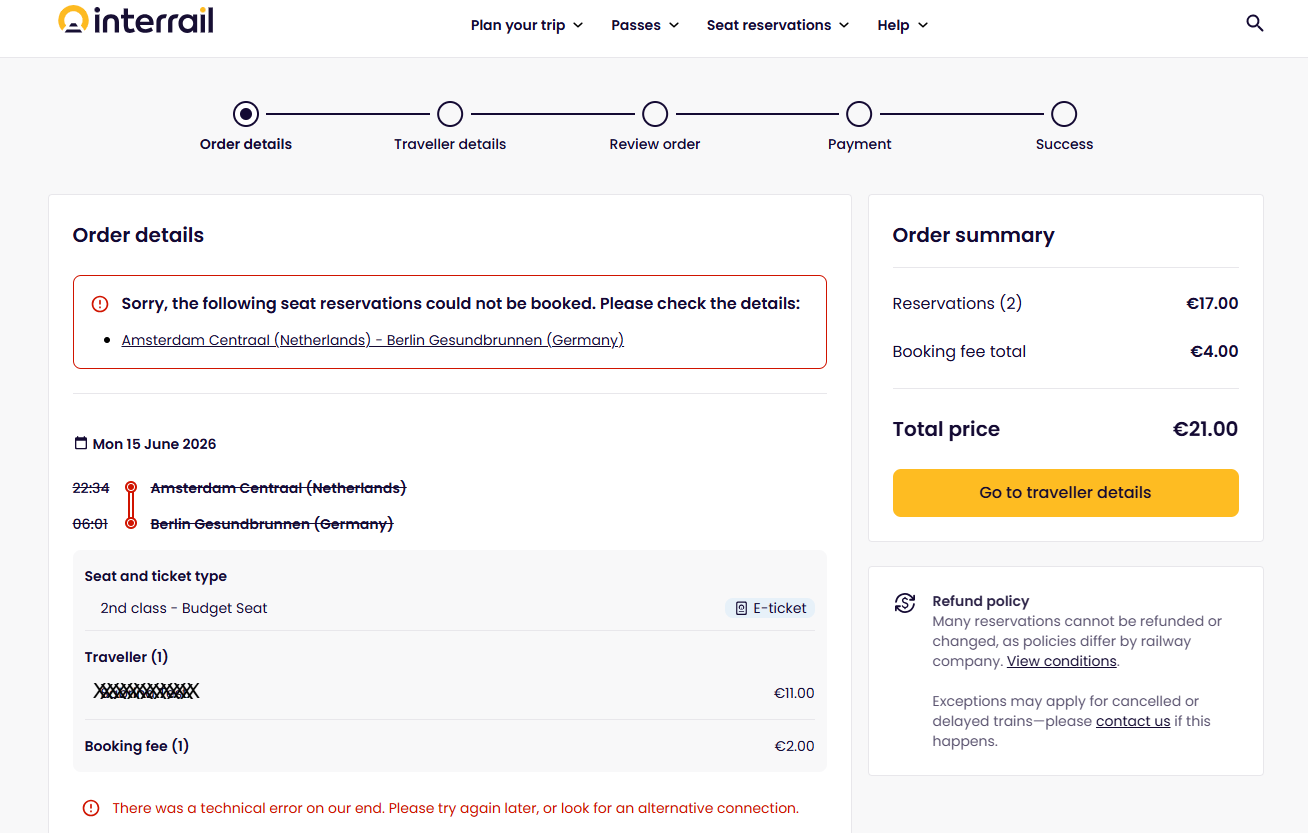Click the technical error warning icon

coord(91,808)
